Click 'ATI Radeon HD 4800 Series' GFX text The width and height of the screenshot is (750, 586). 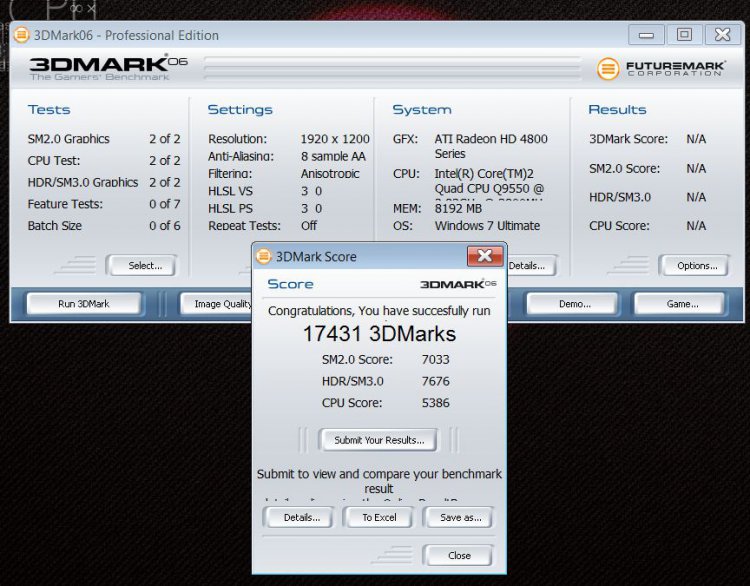click(491, 146)
